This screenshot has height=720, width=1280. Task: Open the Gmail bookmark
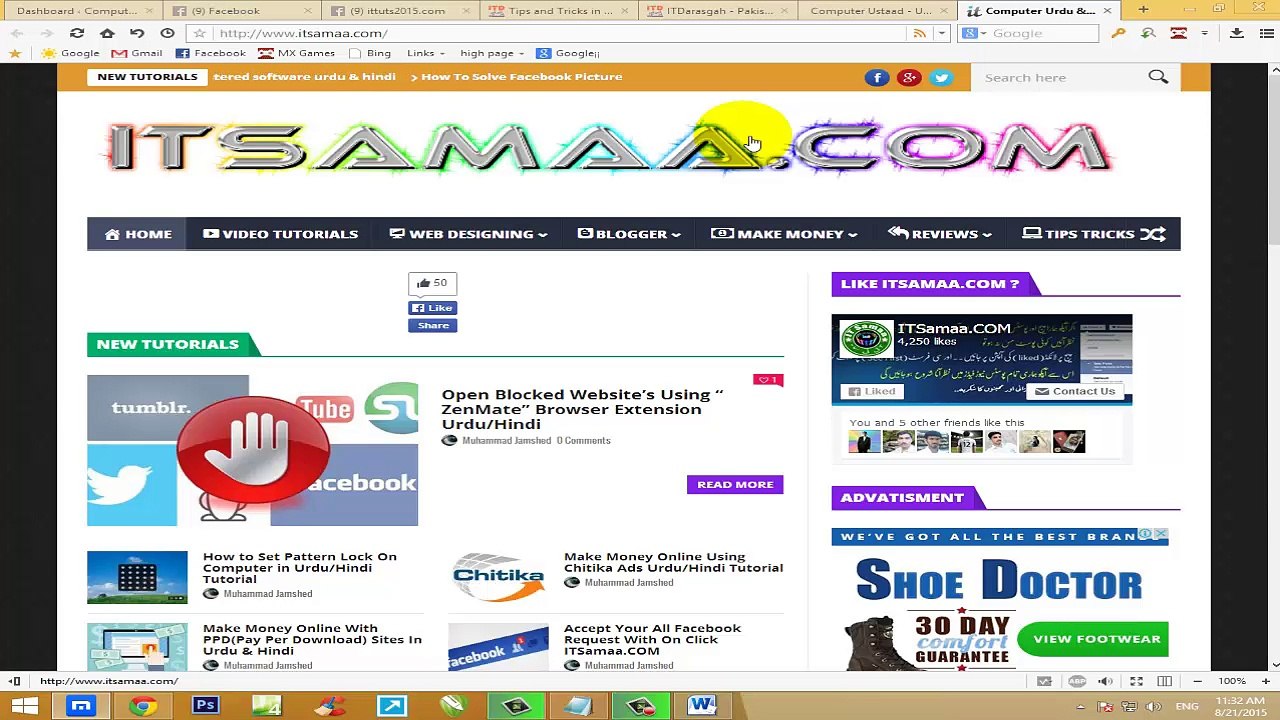137,53
